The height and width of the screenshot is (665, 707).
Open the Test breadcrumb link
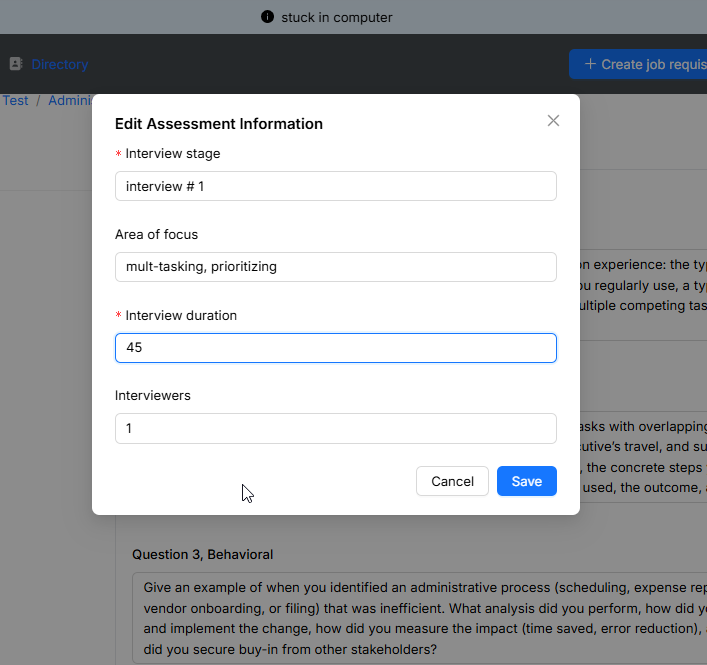coord(15,100)
